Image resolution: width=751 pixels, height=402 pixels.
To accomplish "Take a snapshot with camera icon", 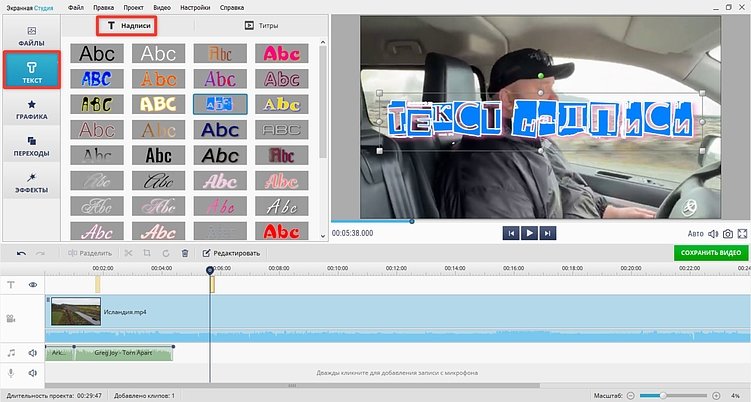I will point(728,233).
